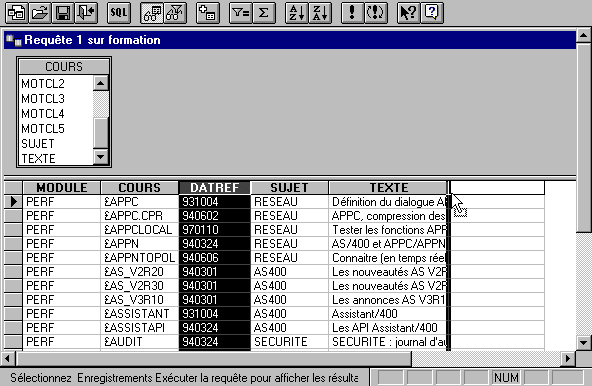The height and width of the screenshot is (386, 592).
Task: Sort ascending with the A-Z icon
Action: (x=296, y=12)
